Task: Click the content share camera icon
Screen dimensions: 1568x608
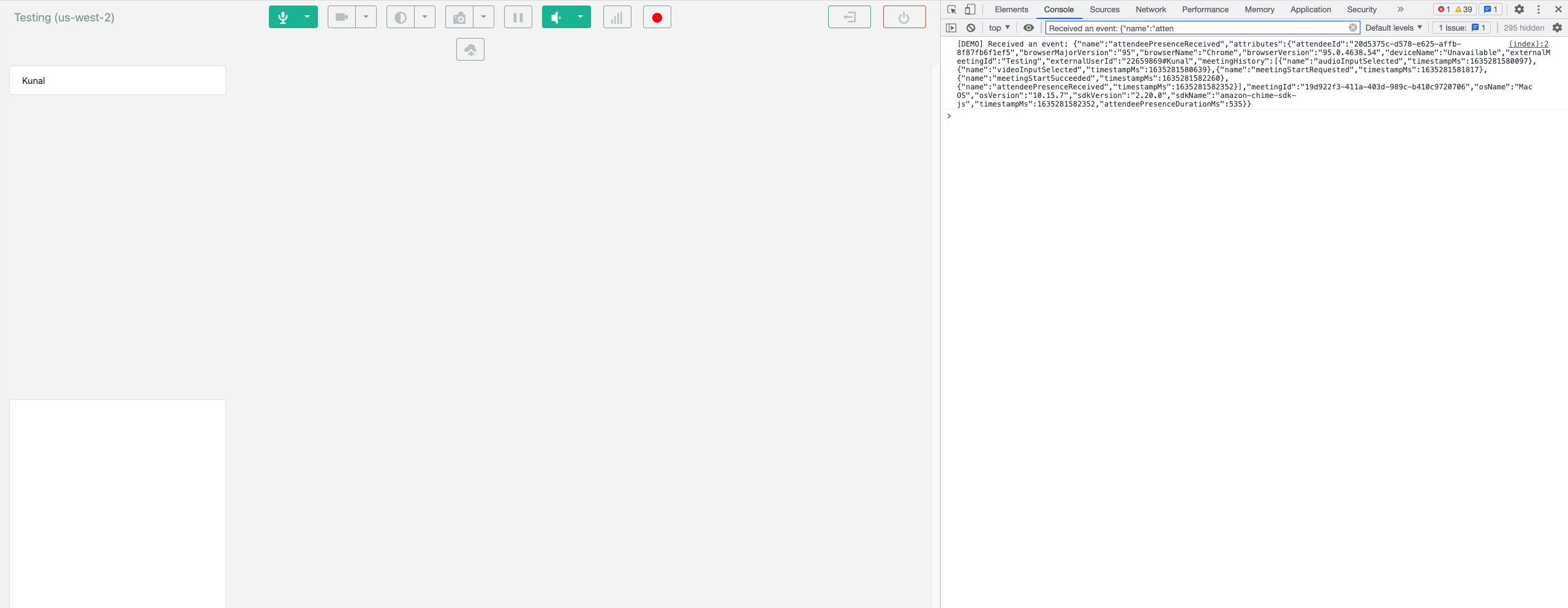Action: pyautogui.click(x=459, y=17)
